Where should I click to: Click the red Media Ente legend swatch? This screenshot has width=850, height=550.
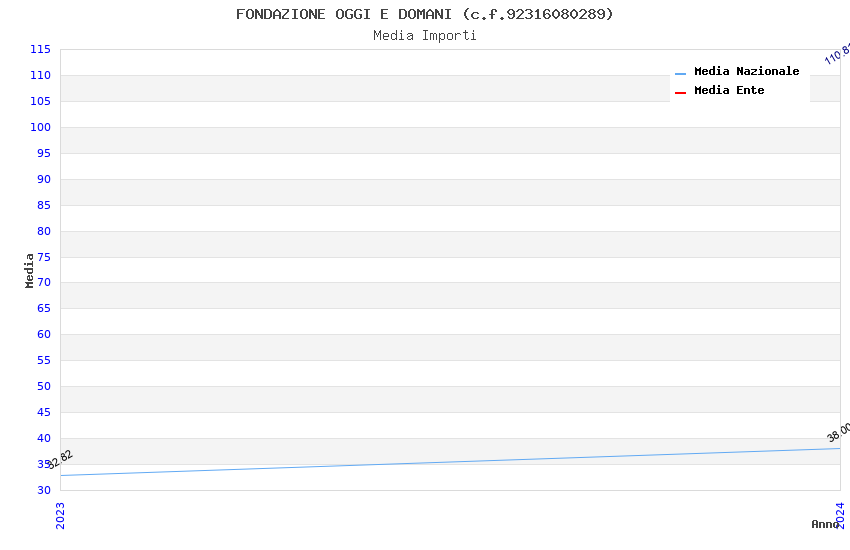pos(680,93)
